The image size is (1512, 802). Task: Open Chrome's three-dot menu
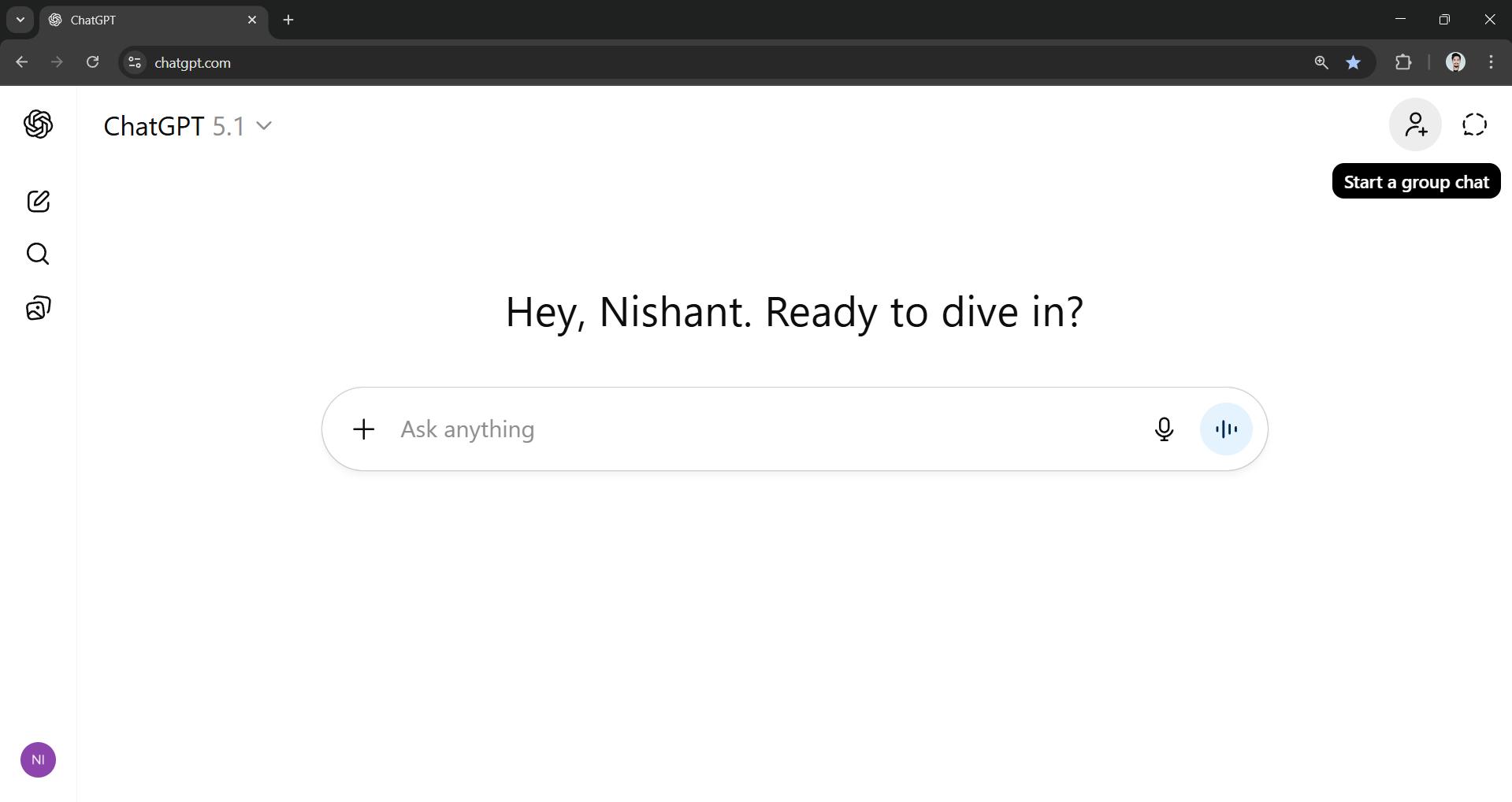point(1492,62)
